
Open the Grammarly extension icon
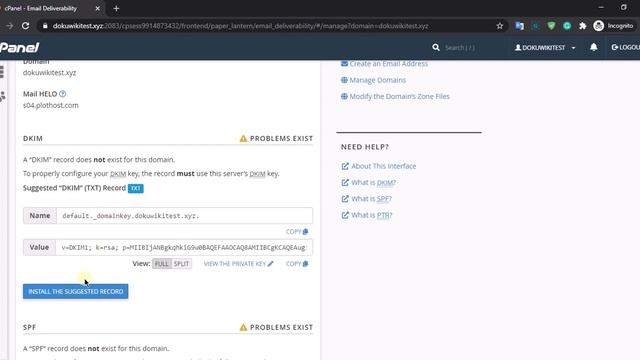(567, 26)
